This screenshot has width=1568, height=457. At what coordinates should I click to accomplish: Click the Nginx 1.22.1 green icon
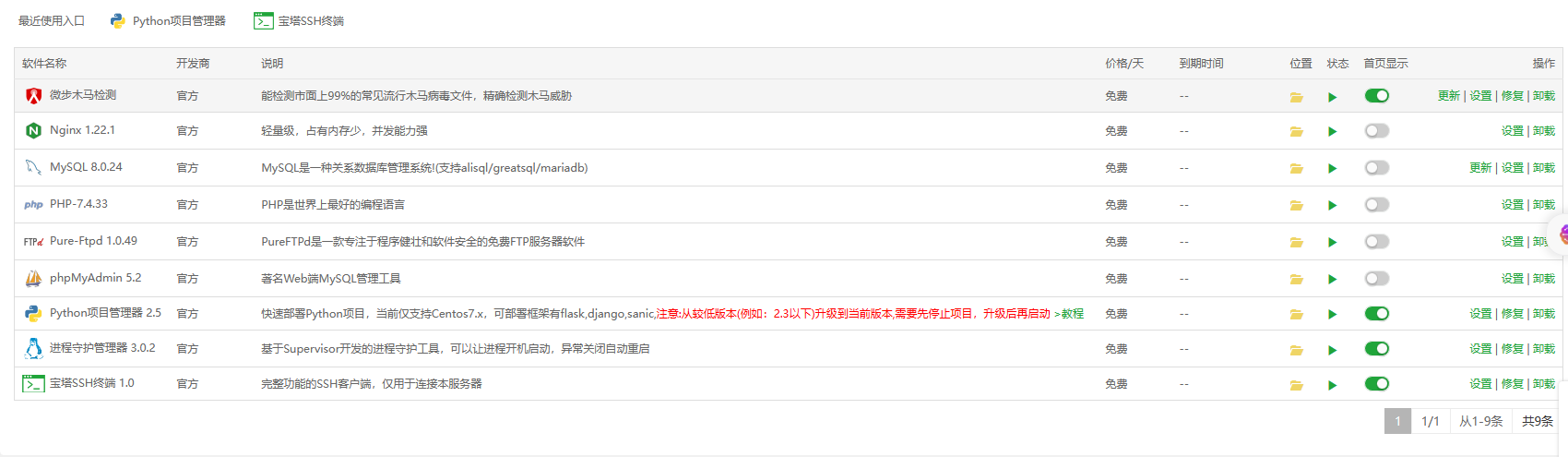(x=33, y=130)
